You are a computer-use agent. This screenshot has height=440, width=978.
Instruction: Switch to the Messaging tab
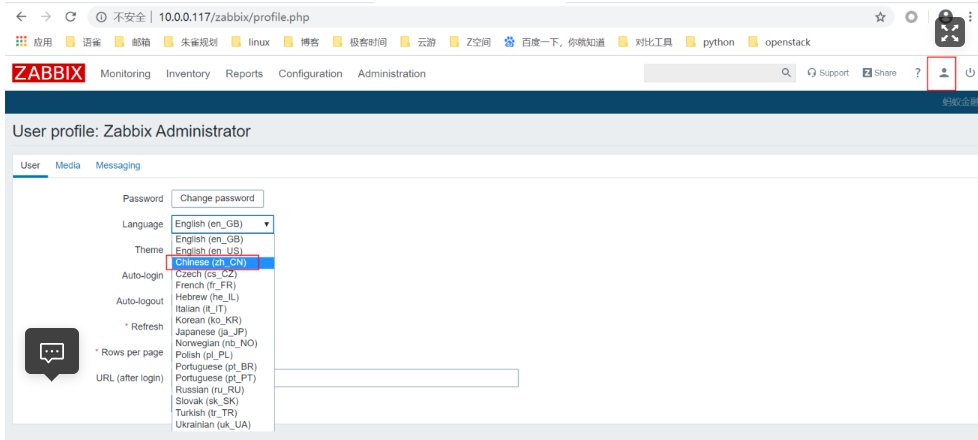point(118,165)
